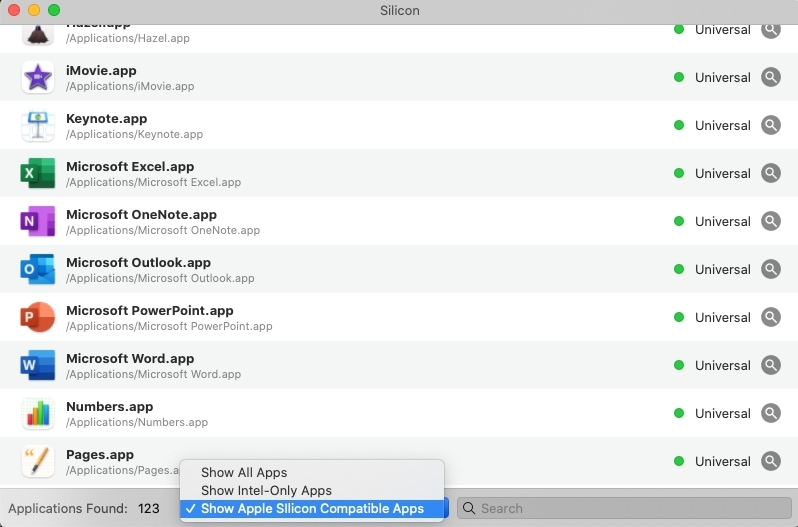Click the Microsoft OneNote app icon
Viewport: 798px width, 527px height.
(x=38, y=222)
